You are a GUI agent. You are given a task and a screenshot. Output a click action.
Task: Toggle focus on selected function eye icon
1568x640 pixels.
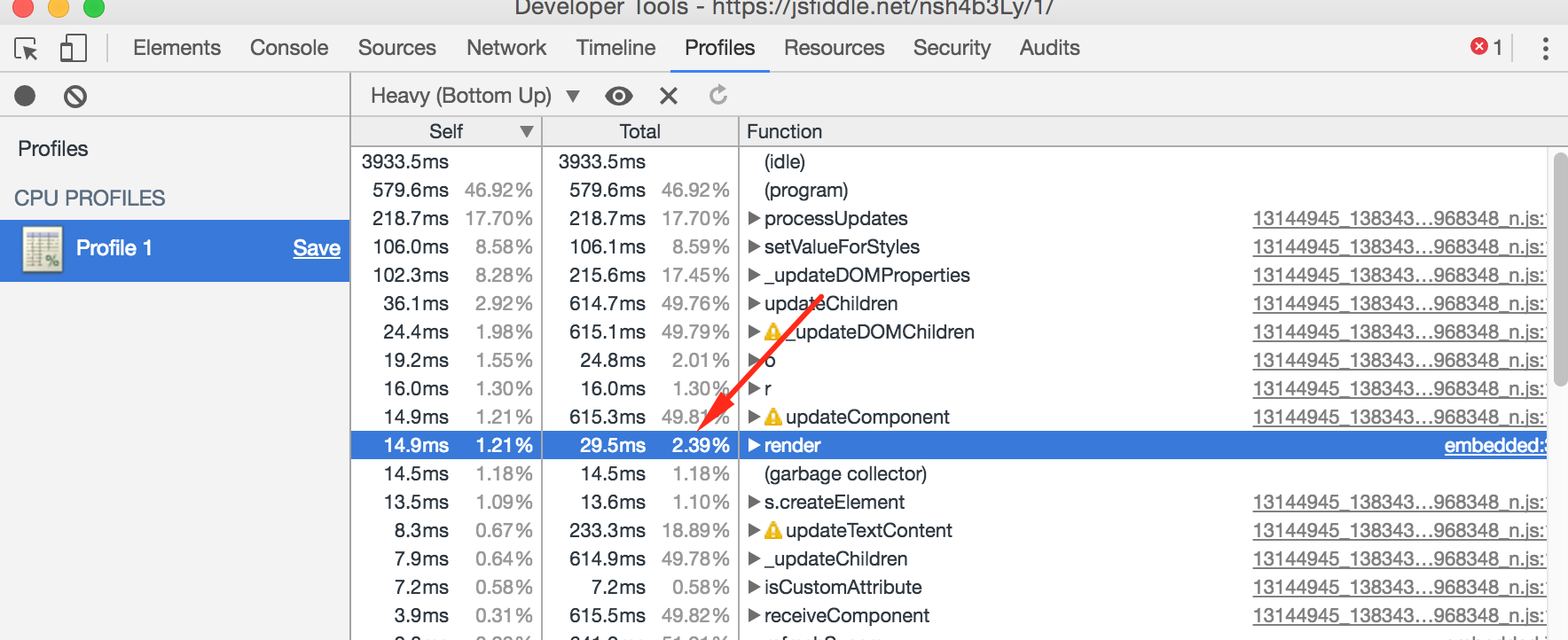619,96
